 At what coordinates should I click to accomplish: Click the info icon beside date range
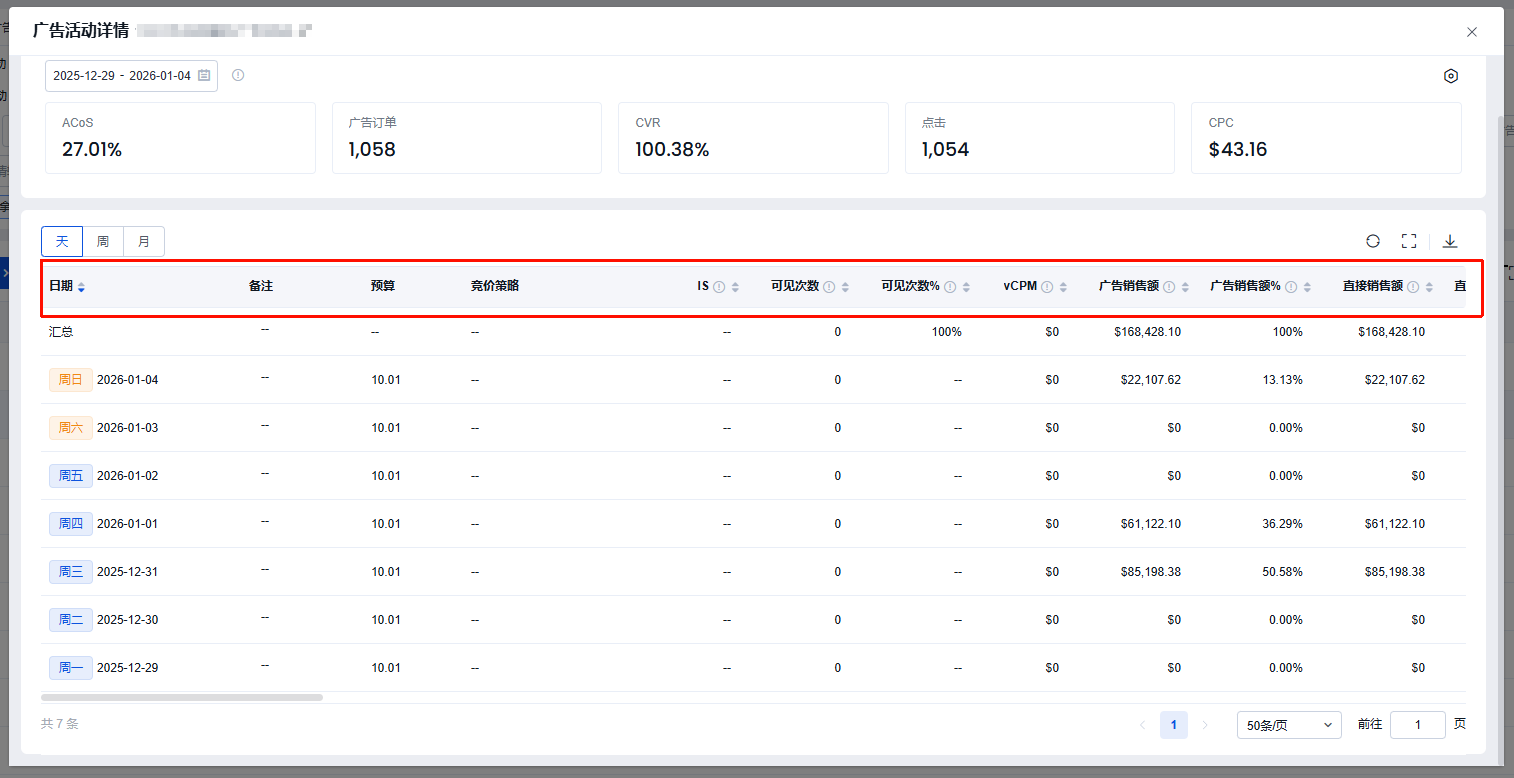coord(238,75)
